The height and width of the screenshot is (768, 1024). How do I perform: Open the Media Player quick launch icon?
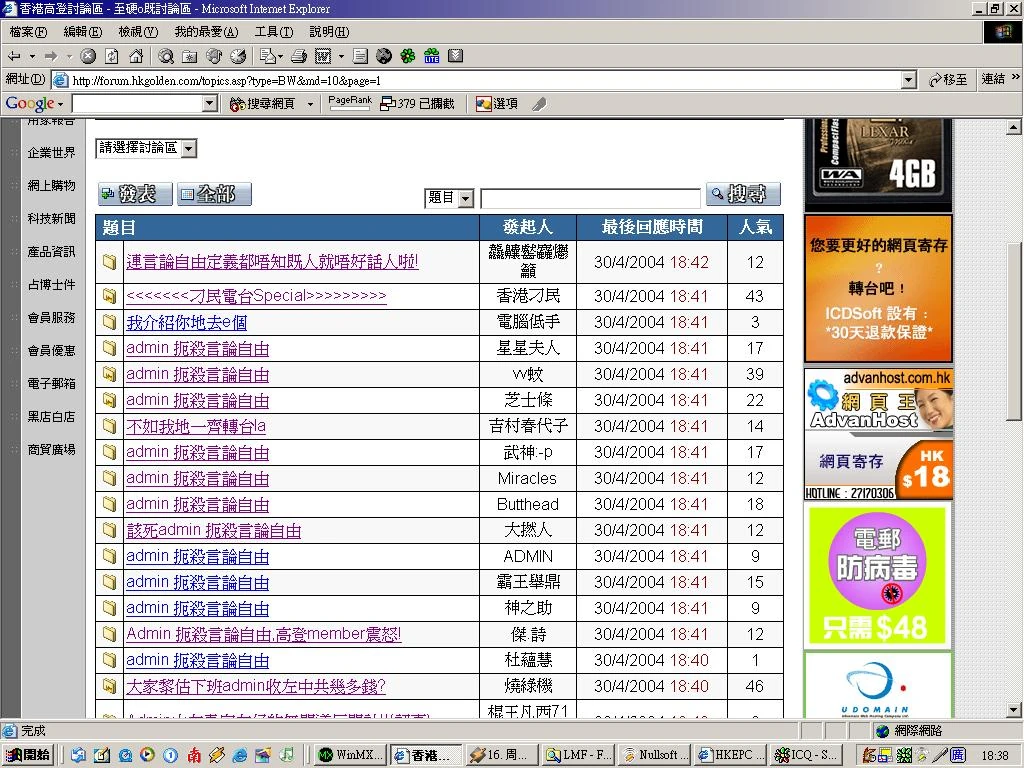coord(148,755)
